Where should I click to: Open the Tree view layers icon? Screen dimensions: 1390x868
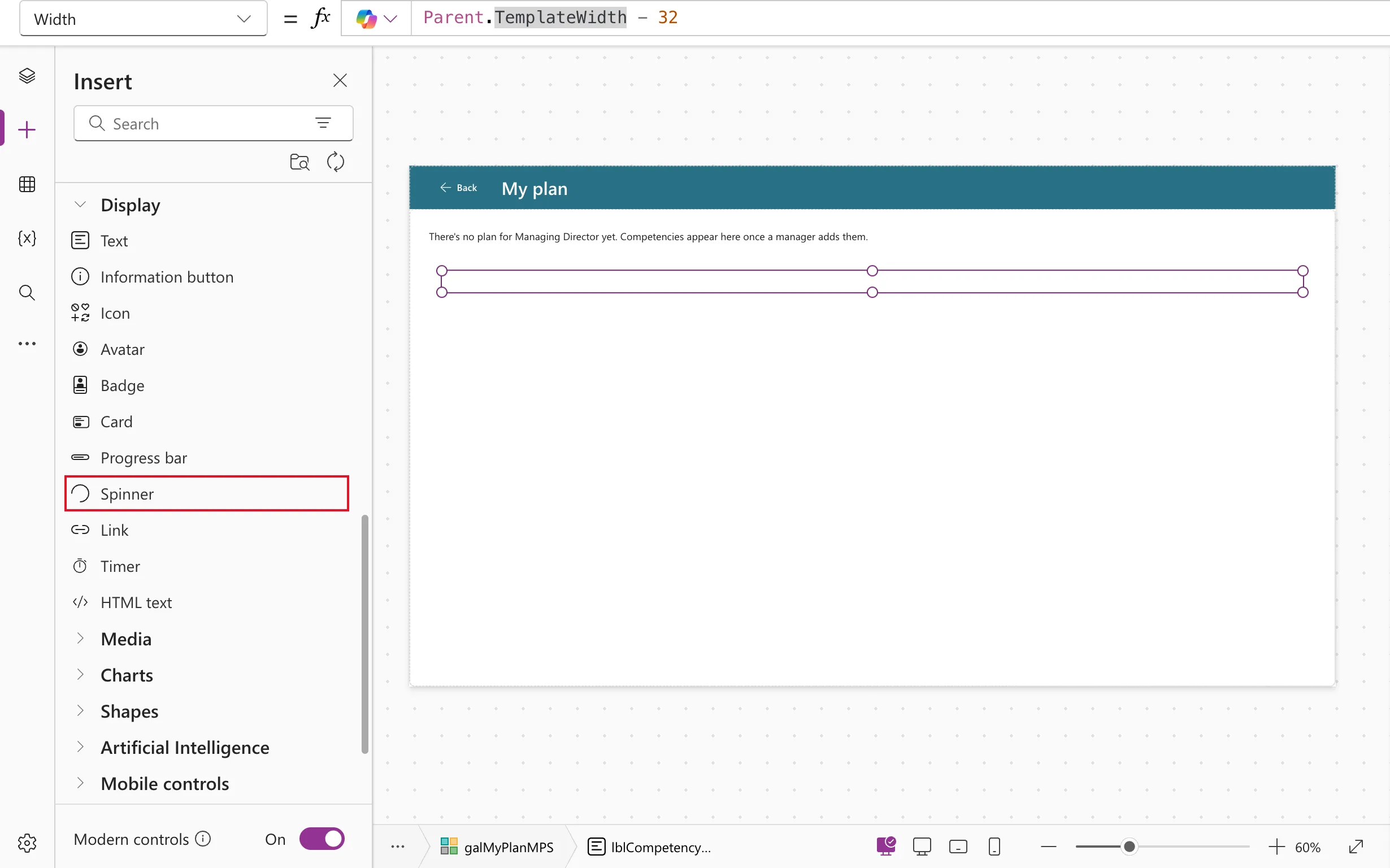[x=27, y=76]
